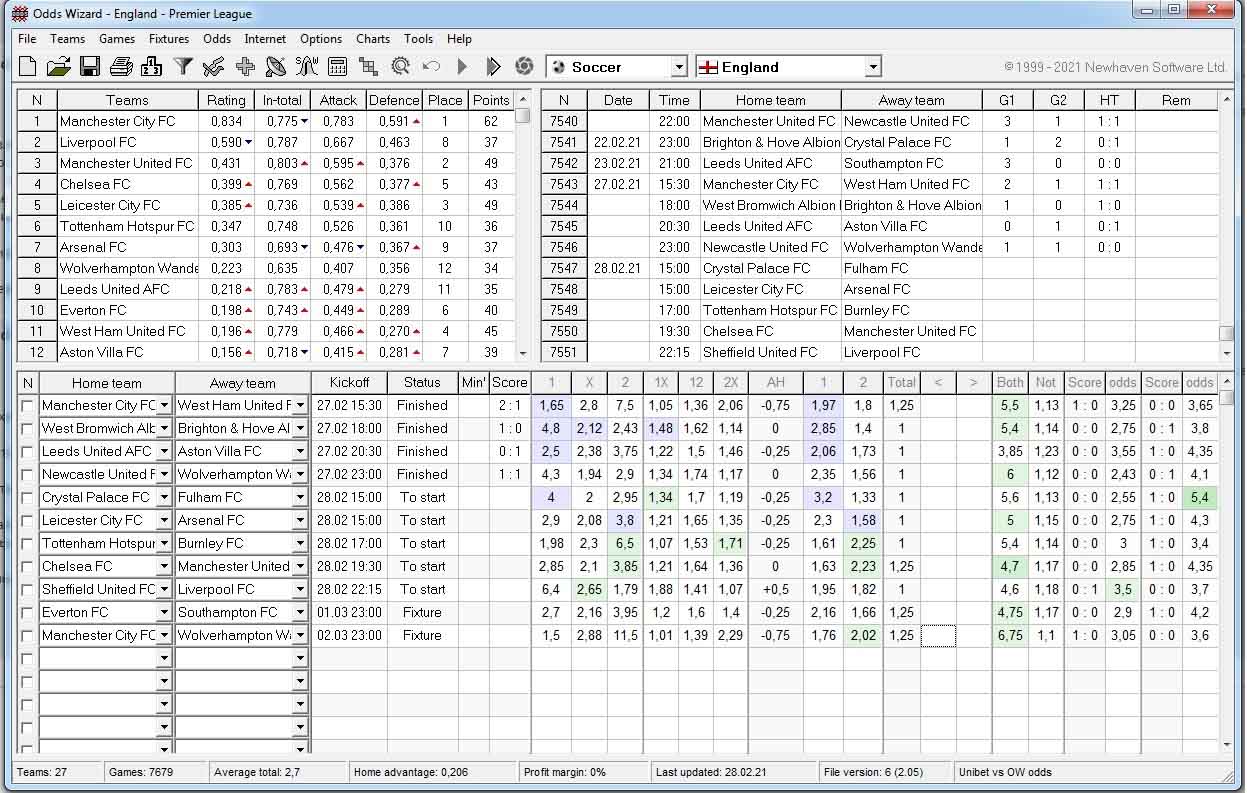Tick checkbox for Leeds United vs Aston Villa row

tap(28, 452)
